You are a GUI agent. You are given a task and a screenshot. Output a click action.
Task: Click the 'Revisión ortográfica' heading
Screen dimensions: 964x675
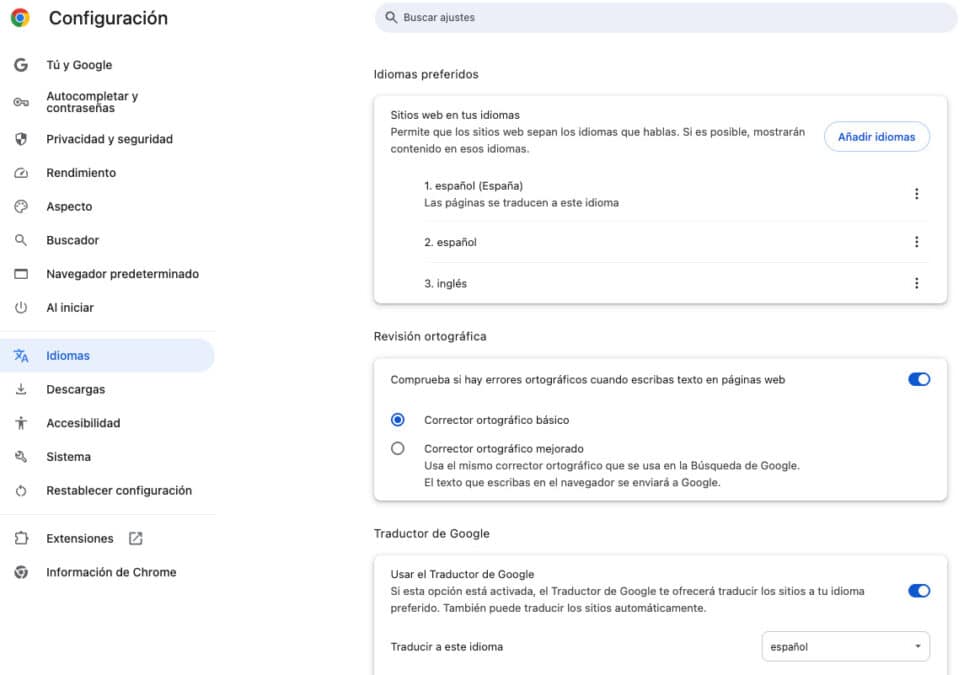(430, 336)
